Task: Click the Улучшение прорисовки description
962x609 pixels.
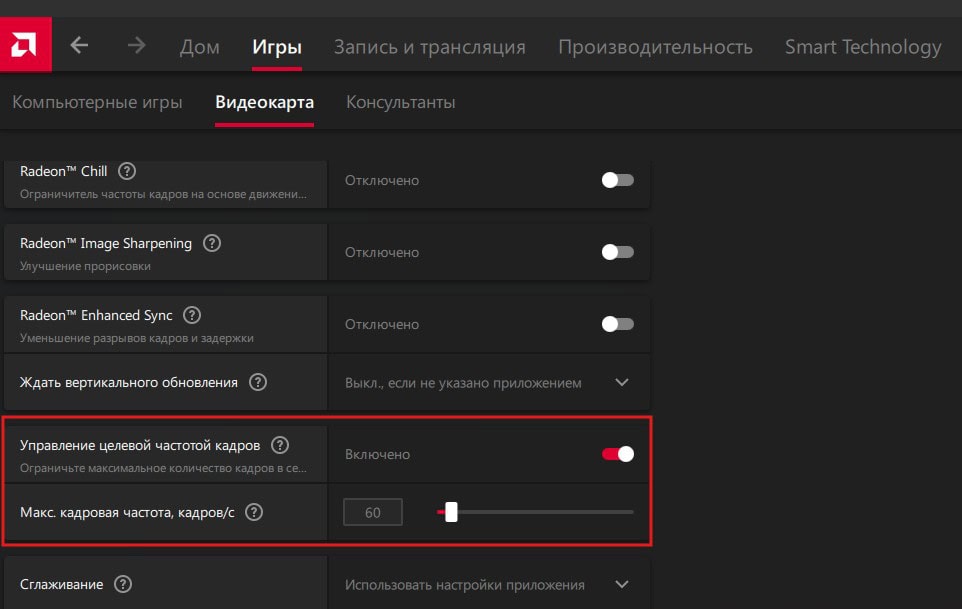Action: click(85, 266)
